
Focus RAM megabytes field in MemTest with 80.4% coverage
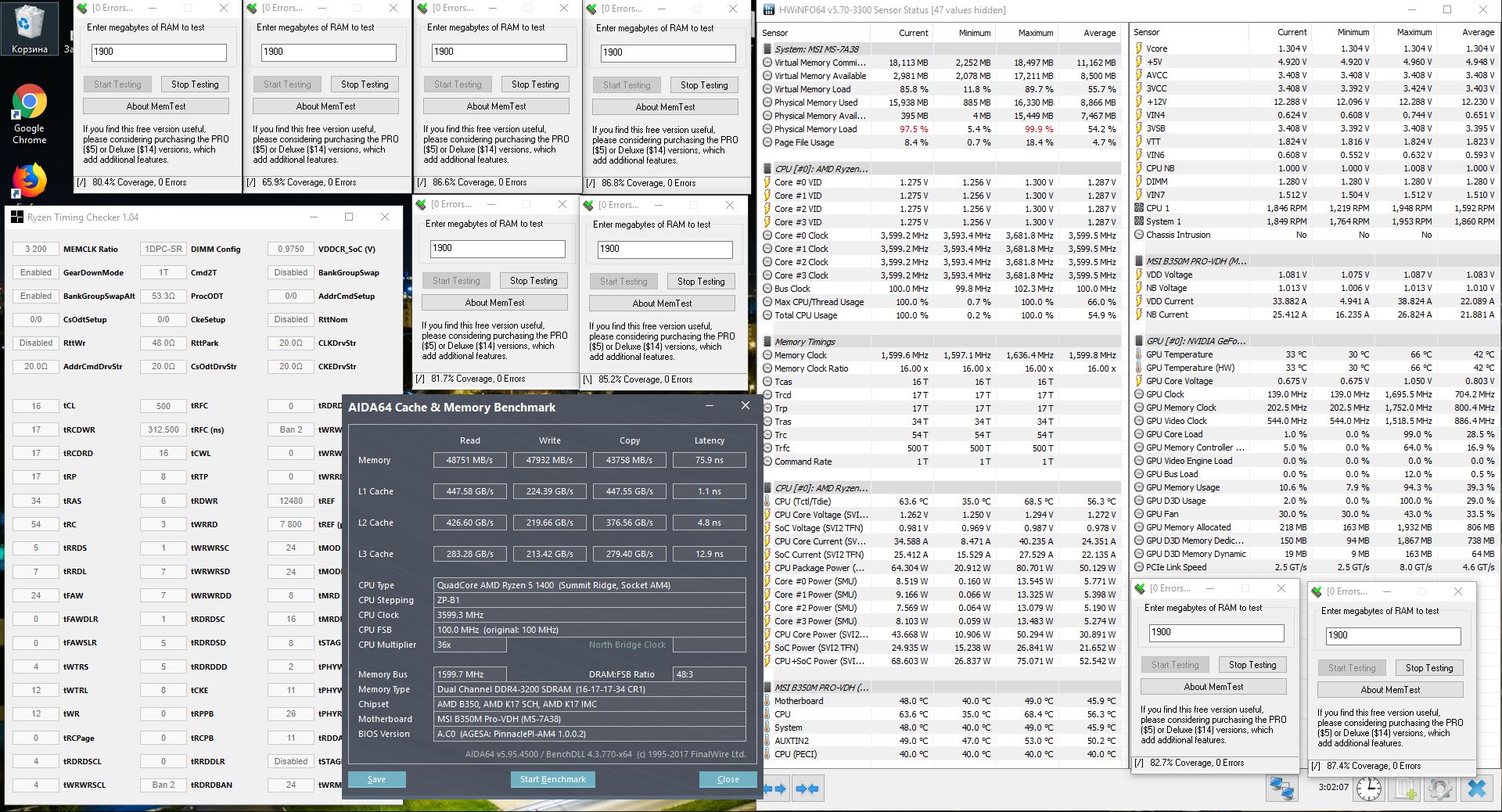tap(159, 52)
